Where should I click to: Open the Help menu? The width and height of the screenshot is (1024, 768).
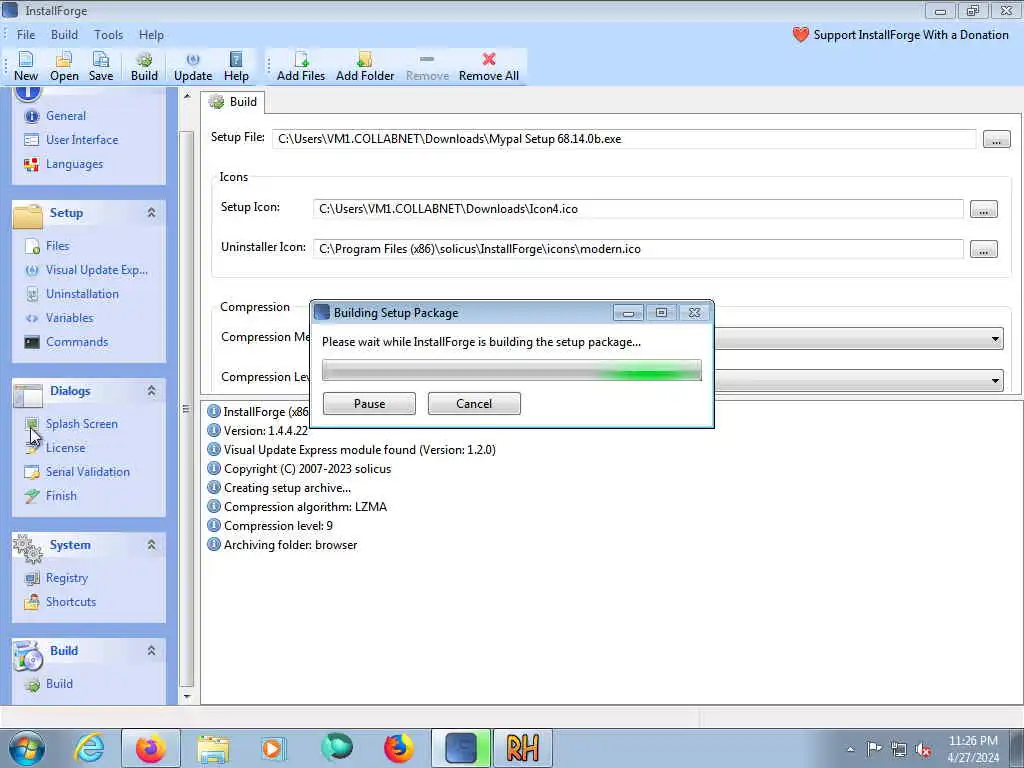tap(151, 35)
